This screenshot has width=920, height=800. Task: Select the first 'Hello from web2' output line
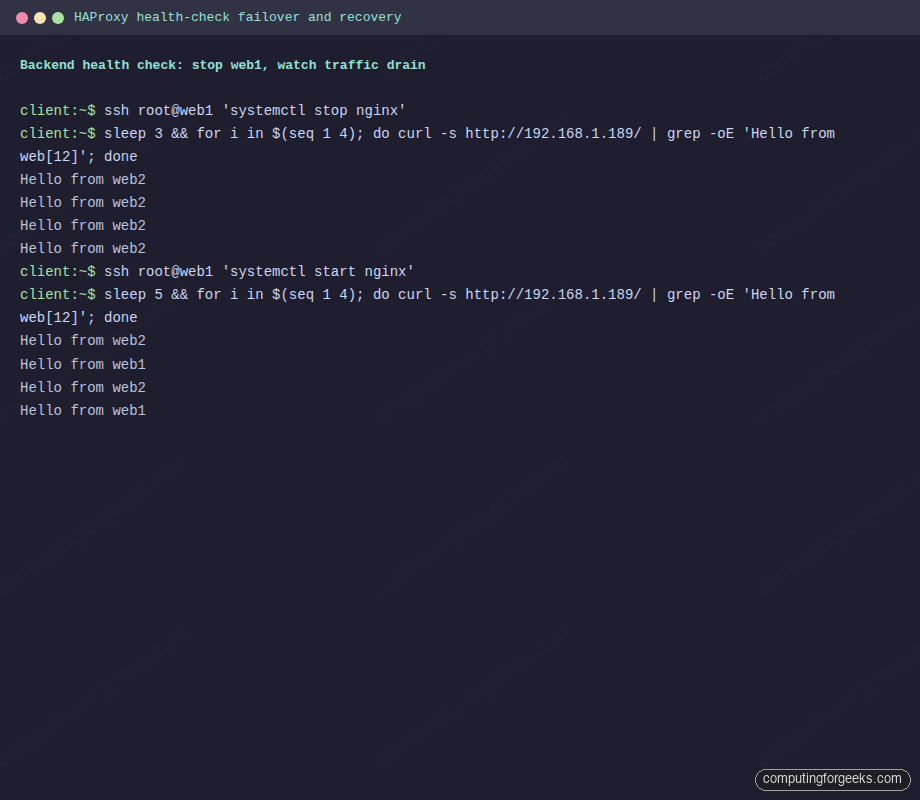point(82,179)
